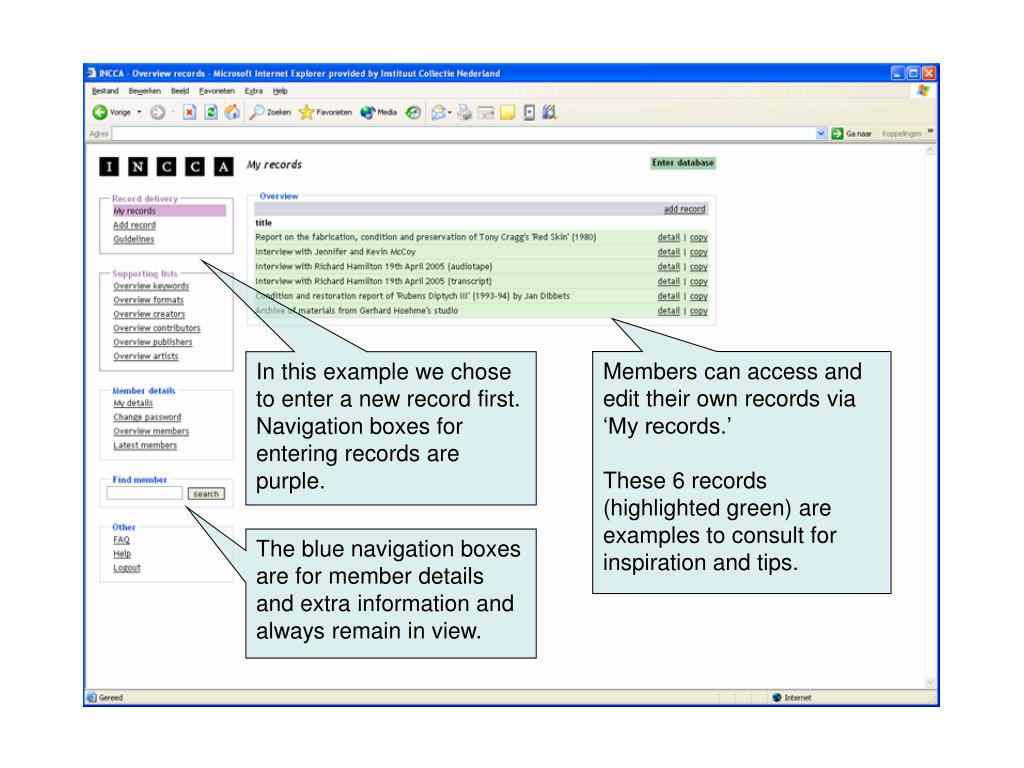The image size is (1024, 768).
Task: Open Overview publishers link
Action: pyautogui.click(x=153, y=342)
